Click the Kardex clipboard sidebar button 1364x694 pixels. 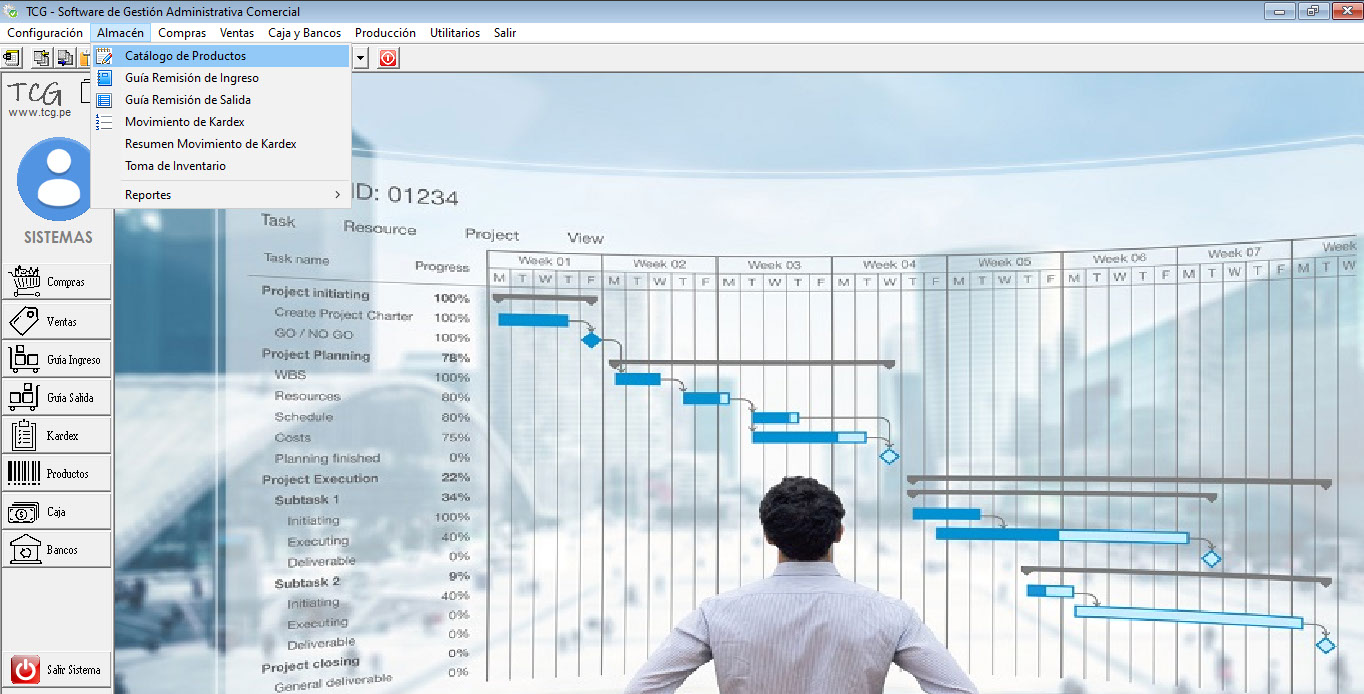(x=56, y=435)
